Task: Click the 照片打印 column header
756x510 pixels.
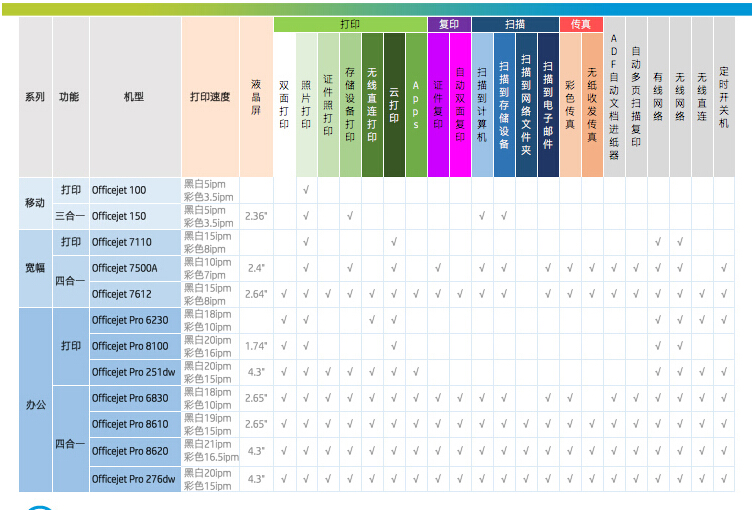Action: click(x=306, y=105)
